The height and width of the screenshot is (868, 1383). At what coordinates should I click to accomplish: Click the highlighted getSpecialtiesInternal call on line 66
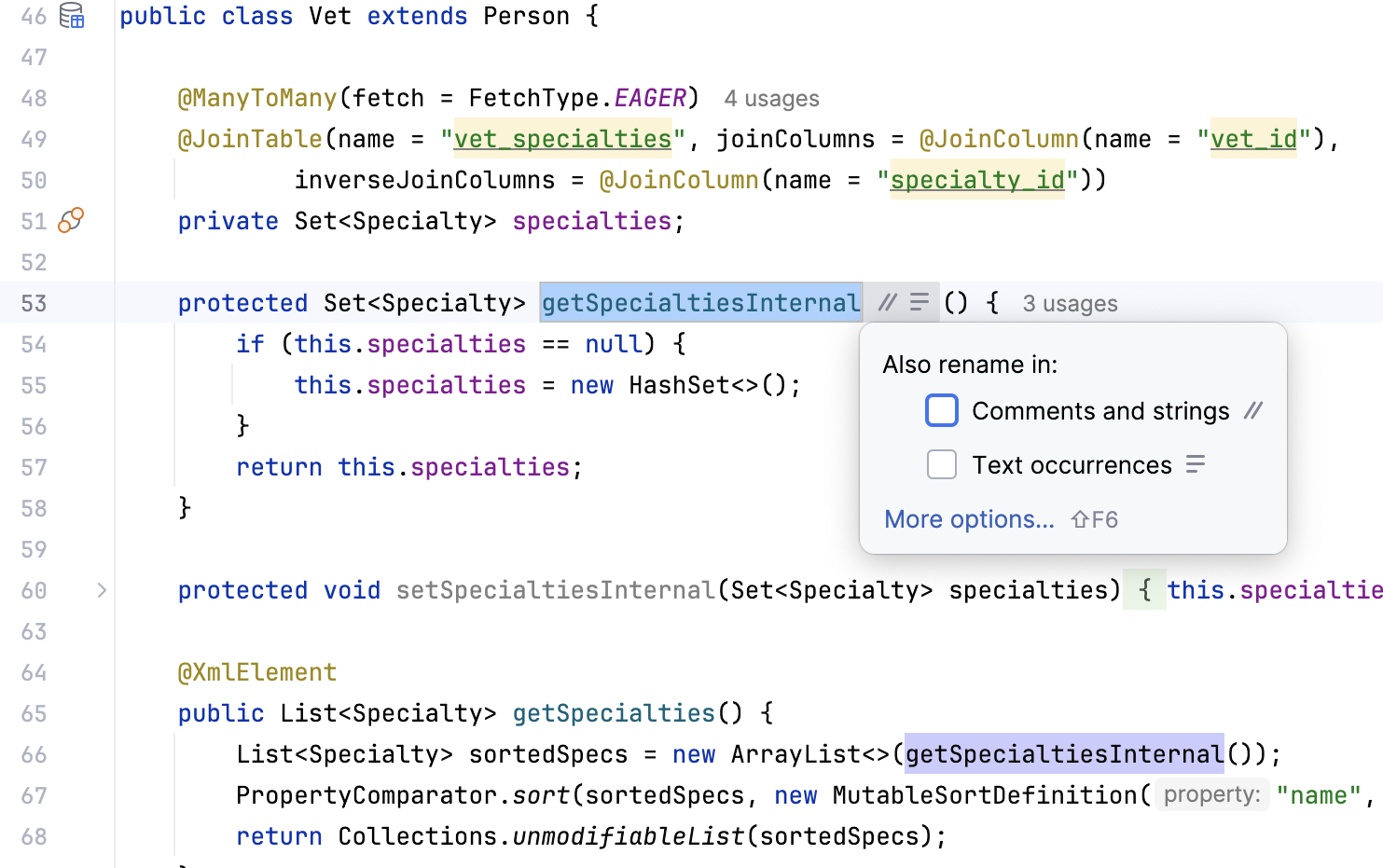tap(1064, 754)
